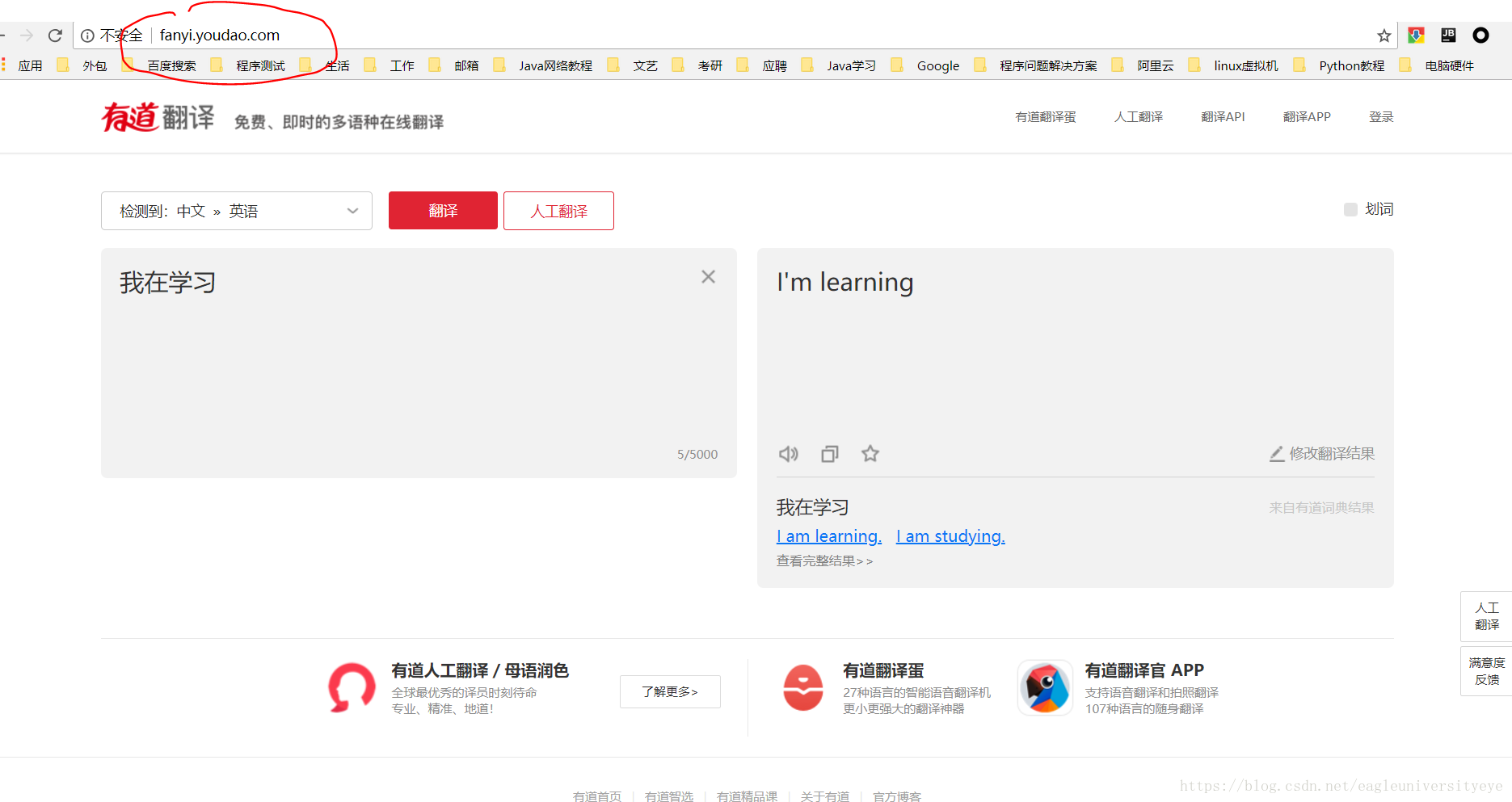Image resolution: width=1512 pixels, height=802 pixels.
Task: Click the 有道翻译官 APP bird icon
Action: (x=1045, y=688)
